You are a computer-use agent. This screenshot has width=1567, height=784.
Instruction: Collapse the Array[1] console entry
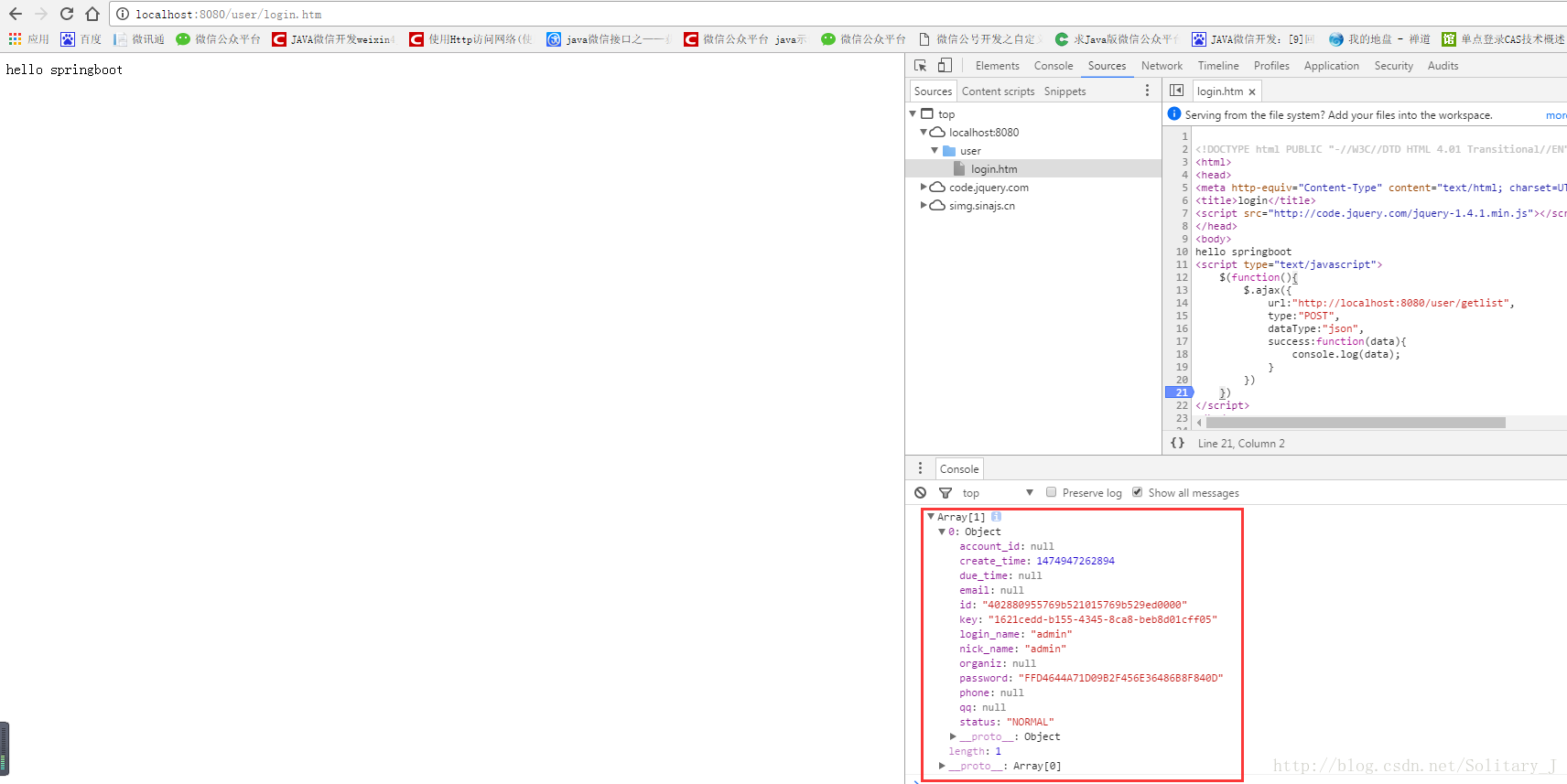931,517
